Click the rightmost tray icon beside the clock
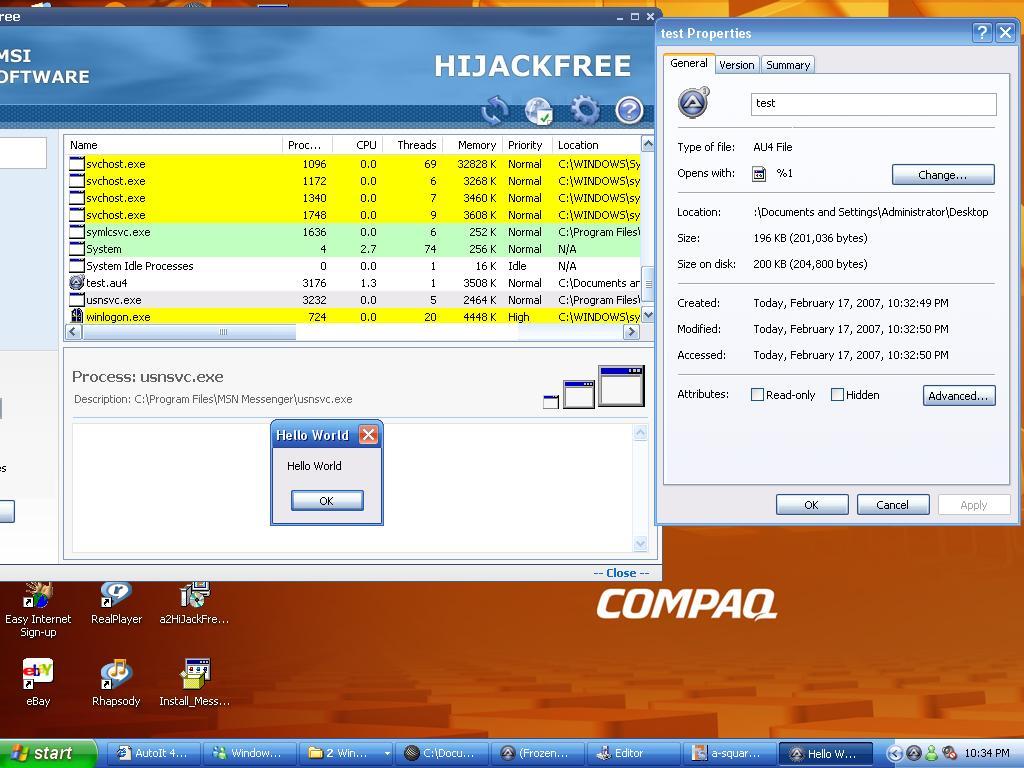 pos(949,753)
